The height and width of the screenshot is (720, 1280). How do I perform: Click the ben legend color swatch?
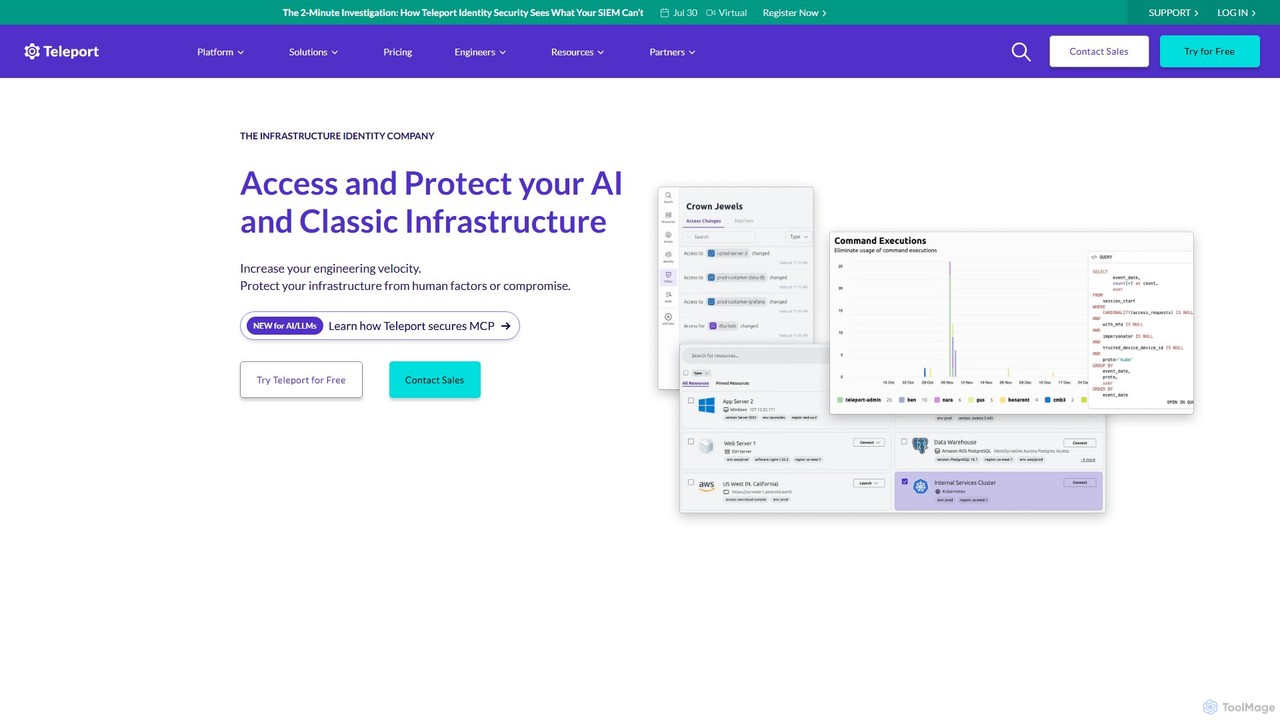pyautogui.click(x=902, y=400)
